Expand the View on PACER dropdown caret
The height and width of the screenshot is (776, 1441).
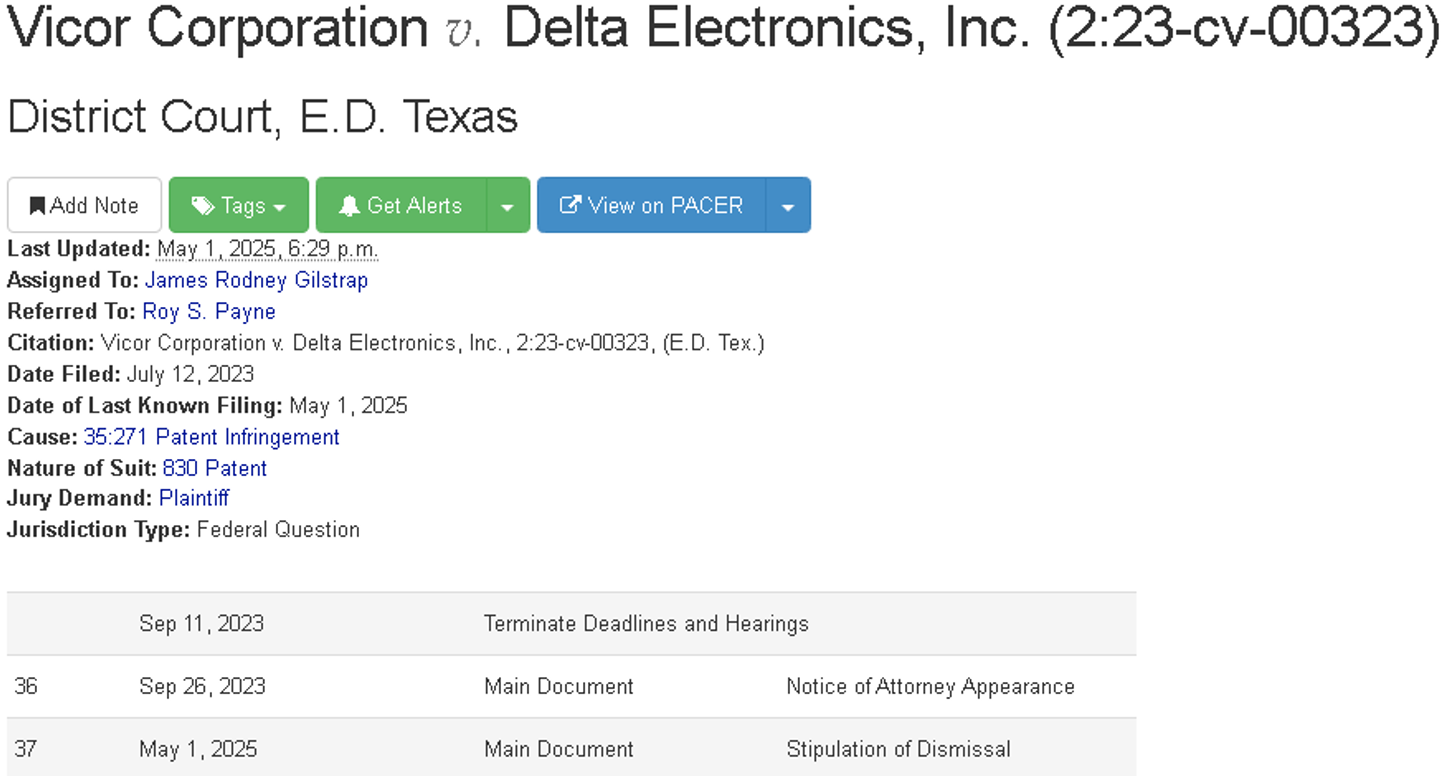point(788,205)
